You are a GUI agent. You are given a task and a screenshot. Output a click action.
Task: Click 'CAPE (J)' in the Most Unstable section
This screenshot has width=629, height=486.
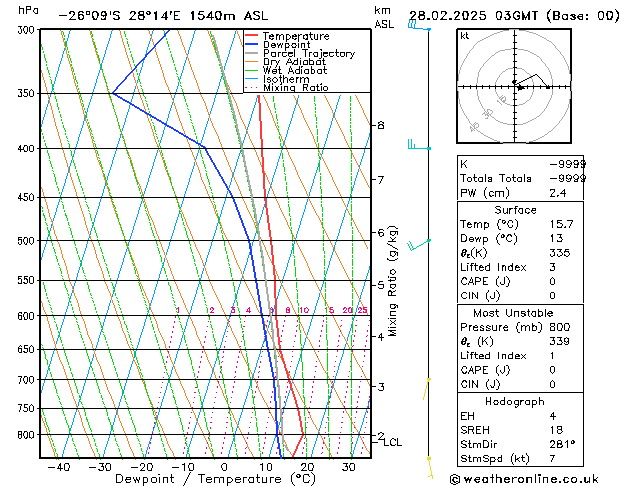click(485, 370)
